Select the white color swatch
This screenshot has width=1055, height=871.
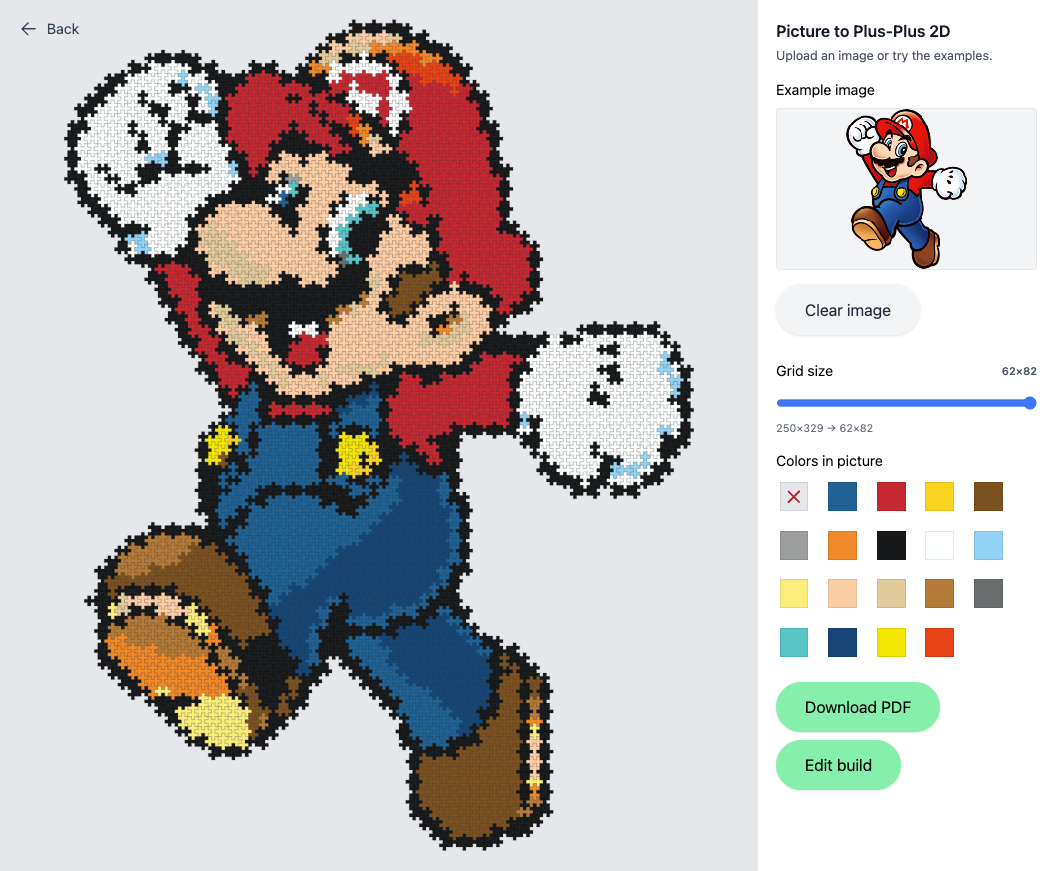click(939, 545)
